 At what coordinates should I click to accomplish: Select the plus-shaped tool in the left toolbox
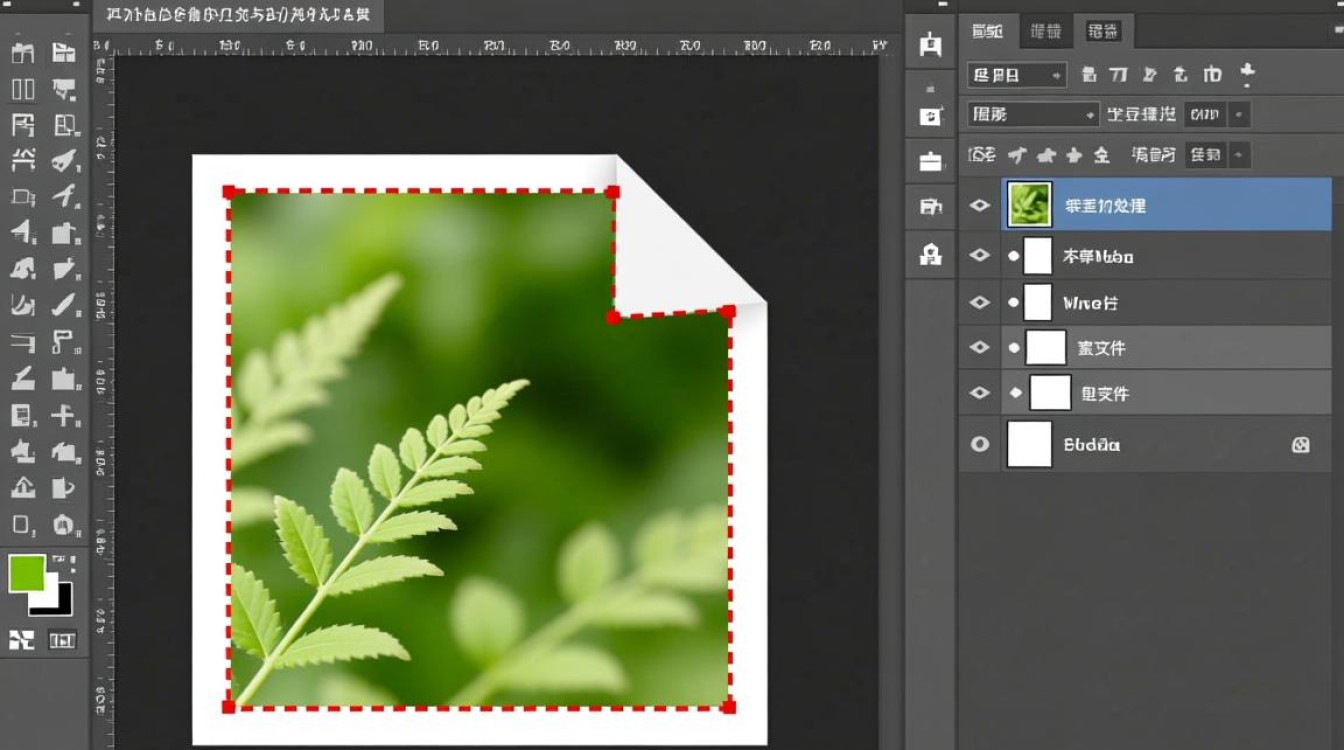coord(65,415)
